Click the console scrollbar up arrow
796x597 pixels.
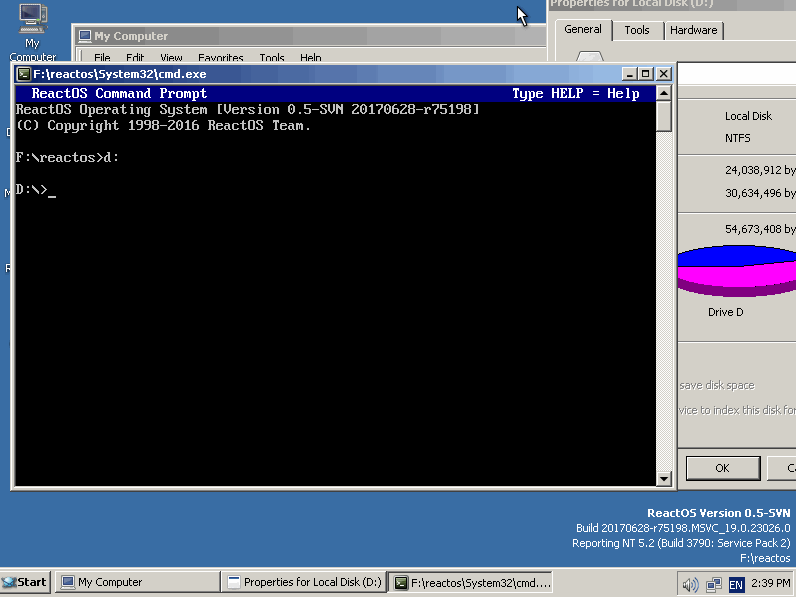[x=664, y=93]
